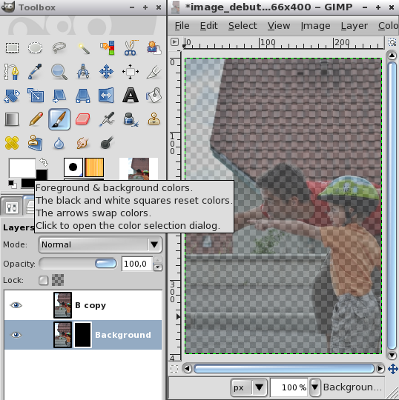
Task: Select the Rotate tool
Action: [12, 96]
